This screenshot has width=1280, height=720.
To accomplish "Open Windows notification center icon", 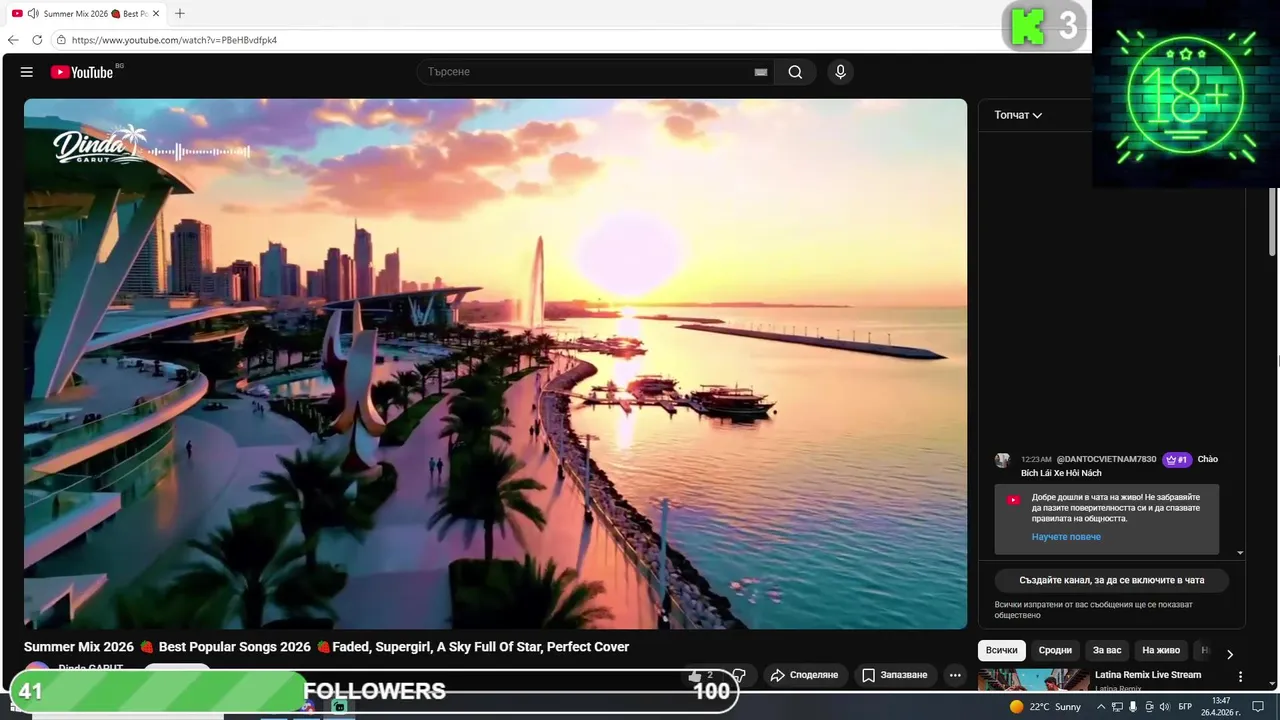I will [1259, 707].
